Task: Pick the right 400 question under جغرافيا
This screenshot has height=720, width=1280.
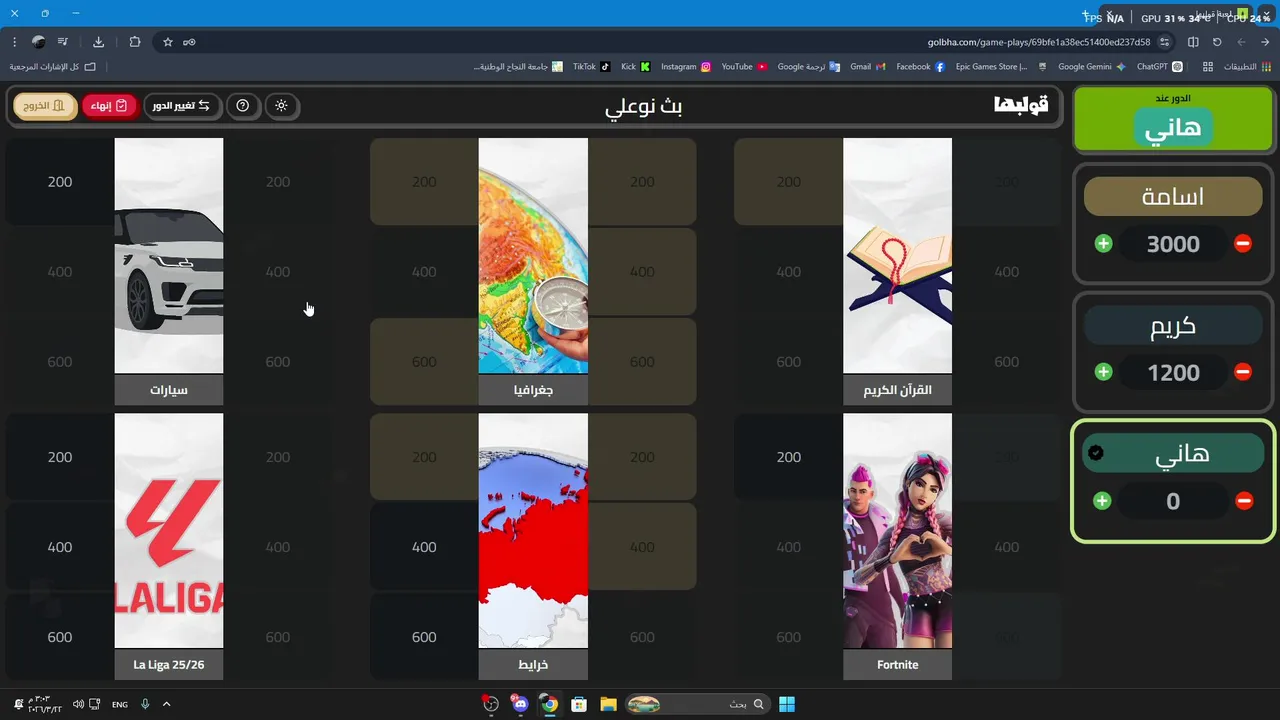Action: 642,272
